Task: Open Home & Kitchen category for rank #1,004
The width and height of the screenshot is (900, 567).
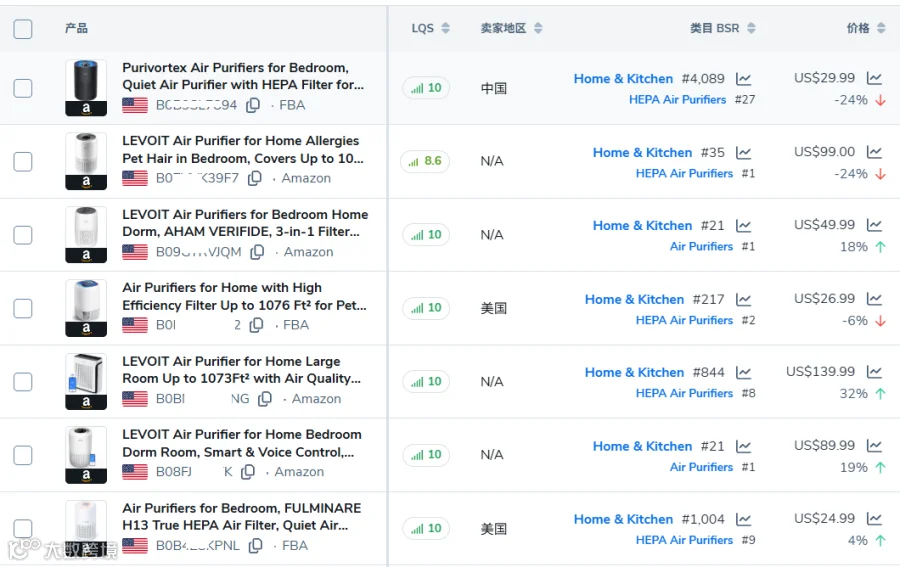Action: pyautogui.click(x=623, y=519)
